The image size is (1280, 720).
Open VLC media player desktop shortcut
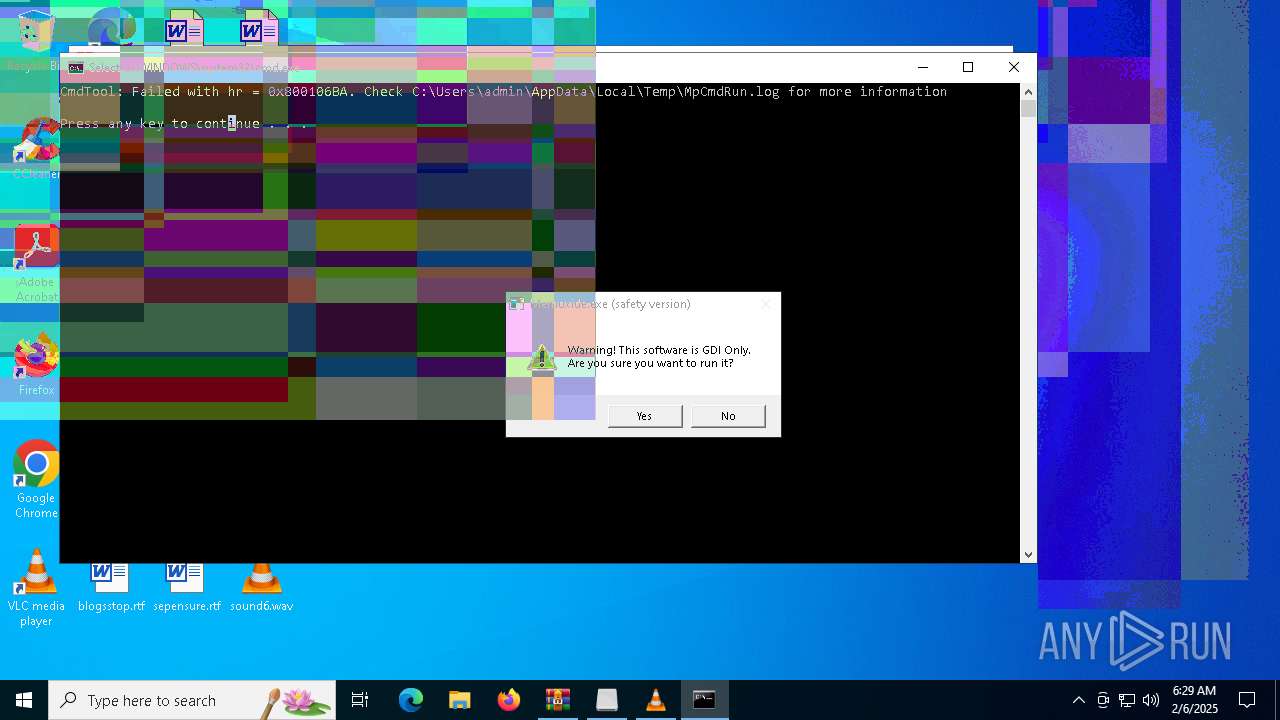(36, 588)
